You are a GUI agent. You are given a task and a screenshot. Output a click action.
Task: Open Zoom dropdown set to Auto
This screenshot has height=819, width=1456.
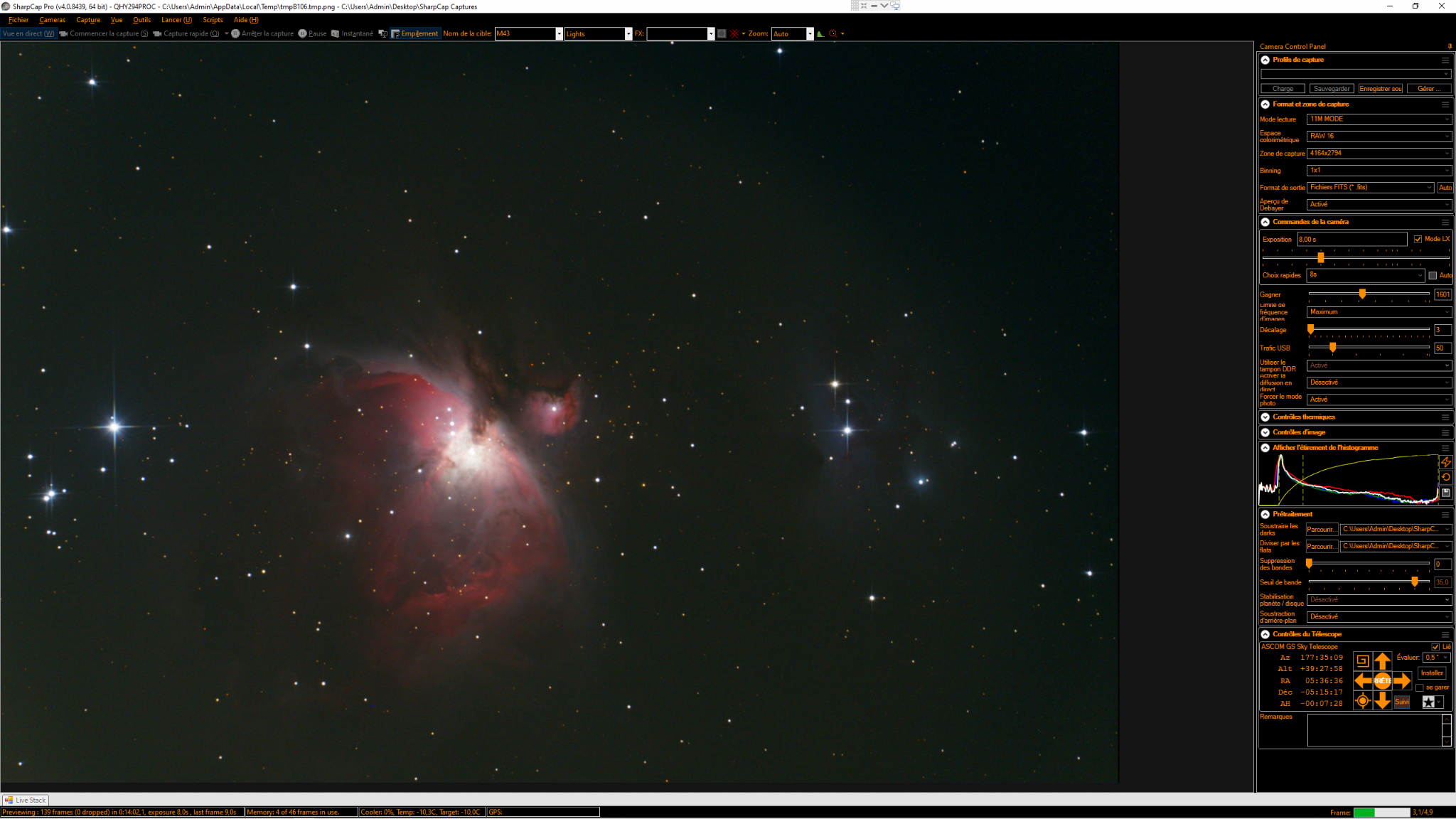[x=792, y=33]
